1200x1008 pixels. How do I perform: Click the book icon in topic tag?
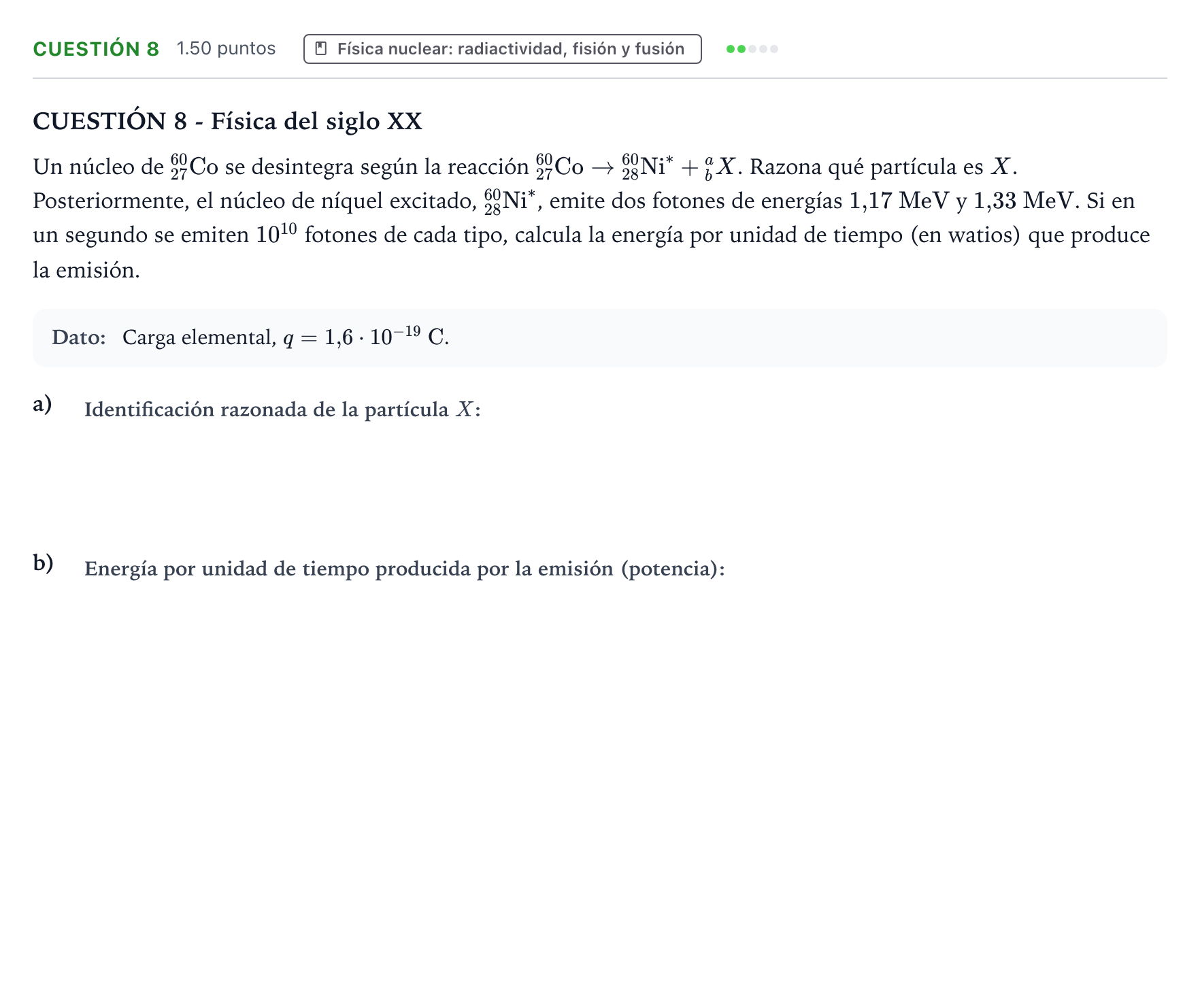coord(321,49)
